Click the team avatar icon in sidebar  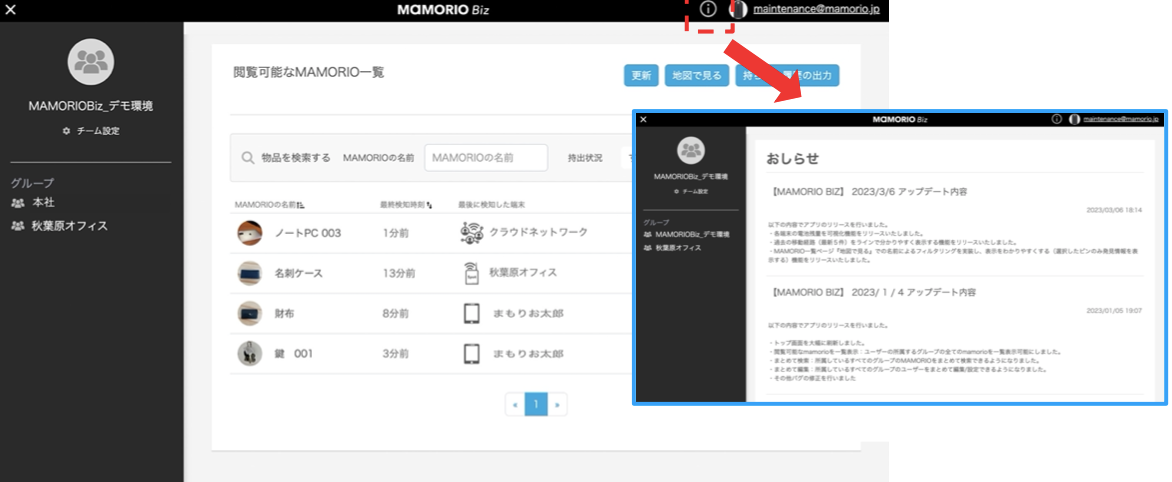click(x=91, y=63)
